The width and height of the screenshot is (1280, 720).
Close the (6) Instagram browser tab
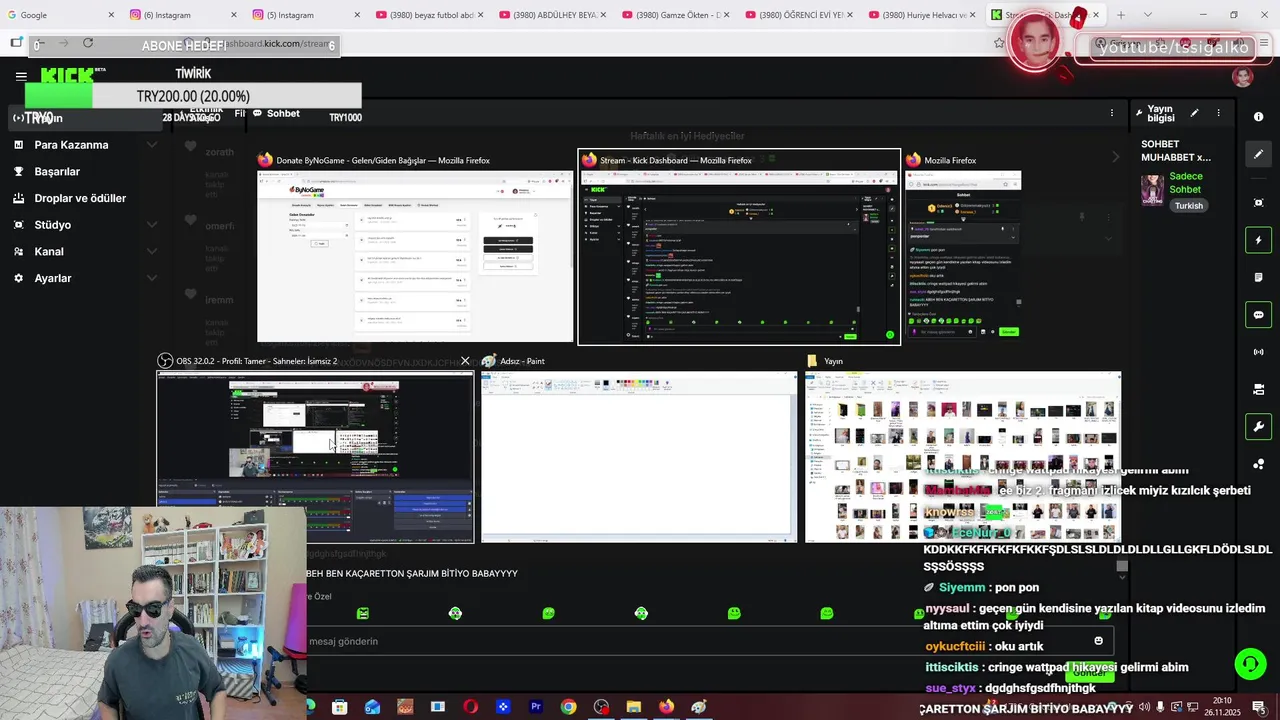(x=234, y=15)
